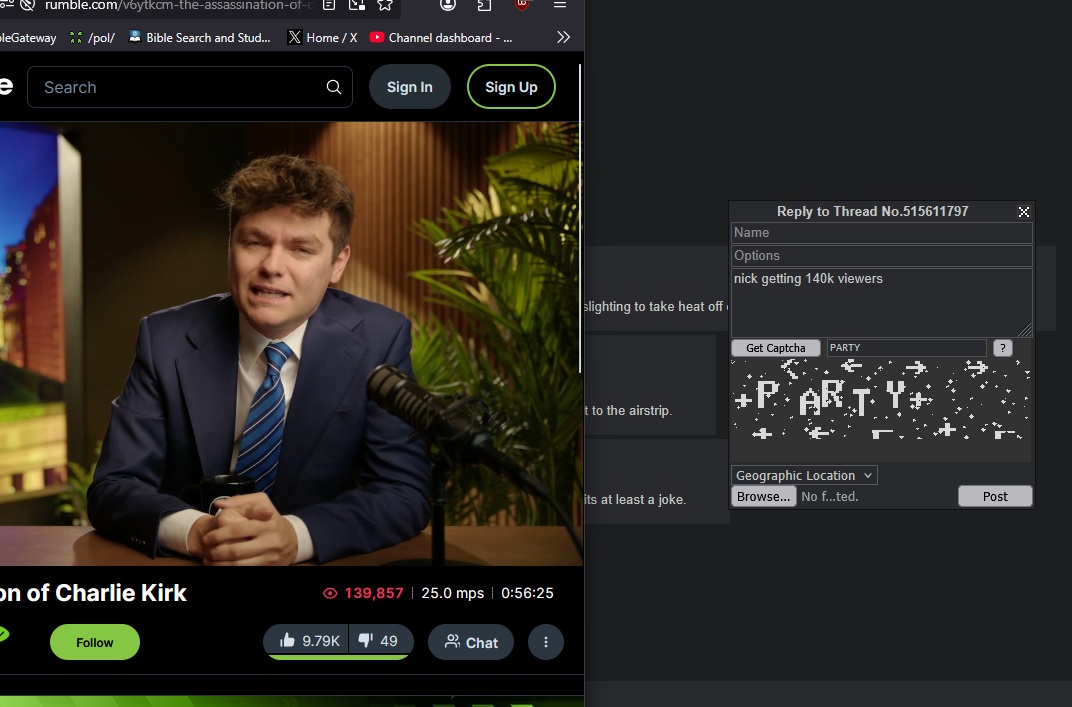This screenshot has height=707, width=1072.
Task: Click the comment box with nick text
Action: pyautogui.click(x=881, y=302)
